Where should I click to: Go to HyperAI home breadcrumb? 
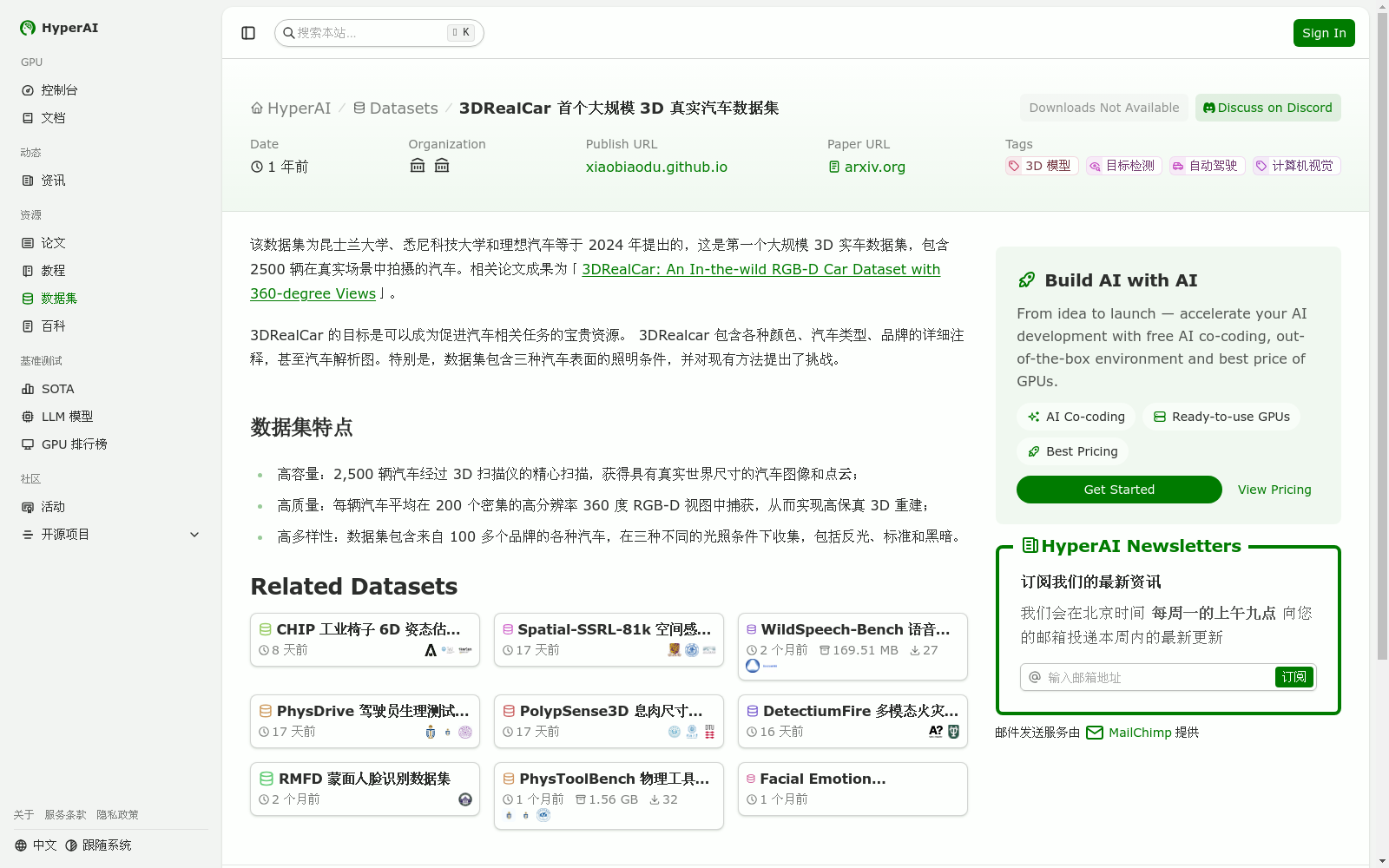291,108
